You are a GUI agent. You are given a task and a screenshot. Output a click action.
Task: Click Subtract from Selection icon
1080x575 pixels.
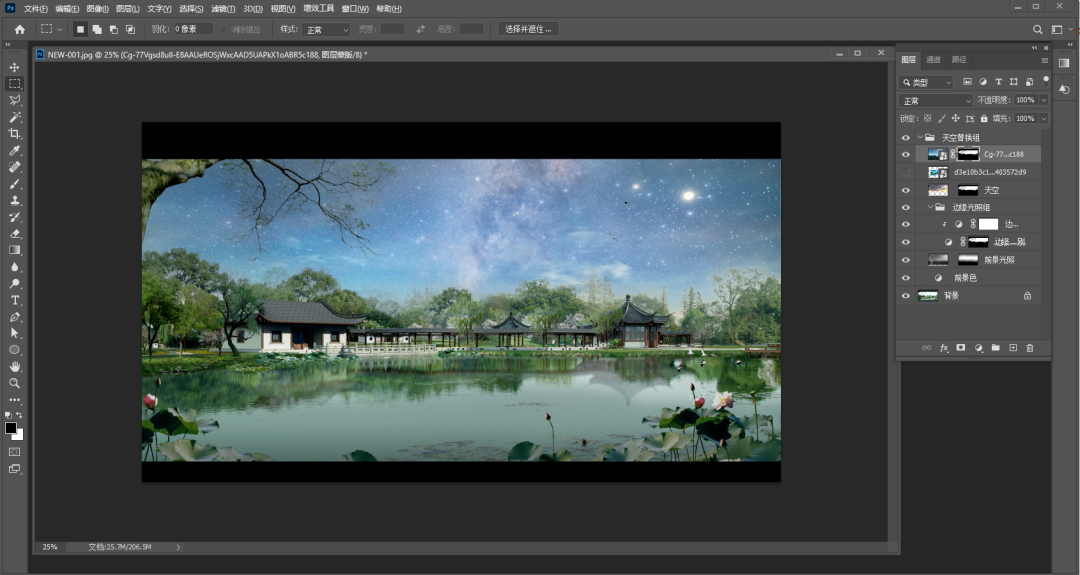(114, 29)
